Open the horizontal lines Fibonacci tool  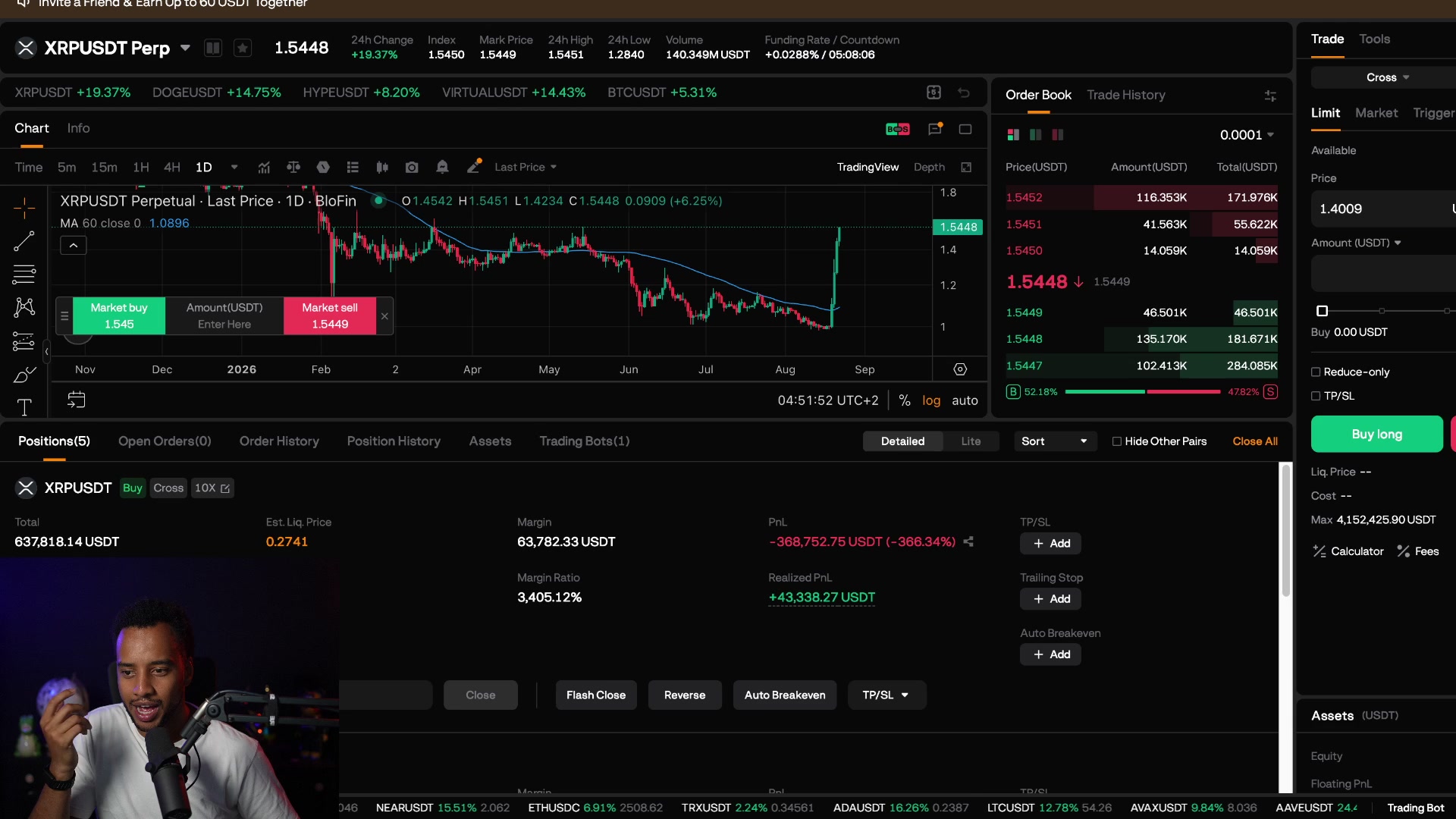pos(24,274)
